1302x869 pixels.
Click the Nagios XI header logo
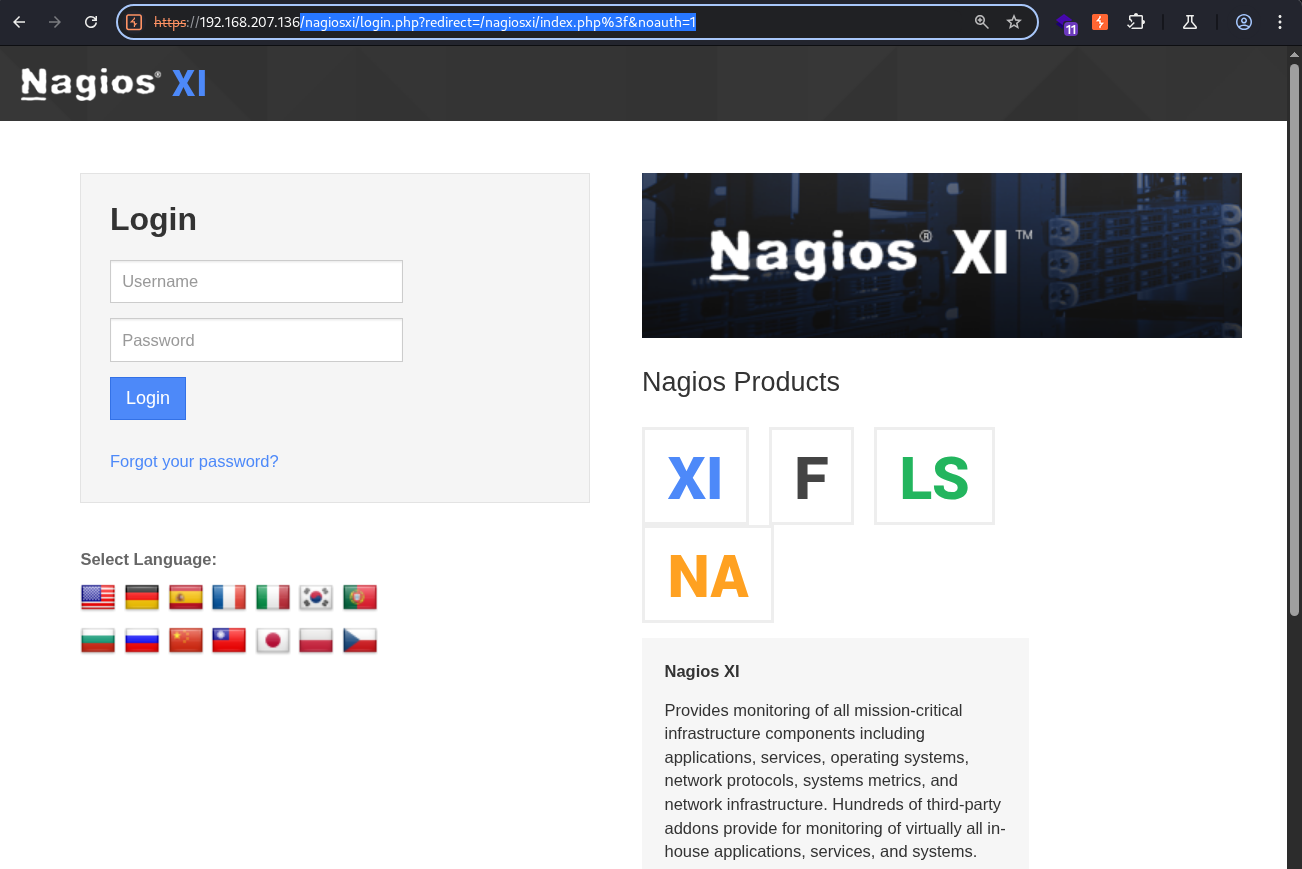click(114, 84)
